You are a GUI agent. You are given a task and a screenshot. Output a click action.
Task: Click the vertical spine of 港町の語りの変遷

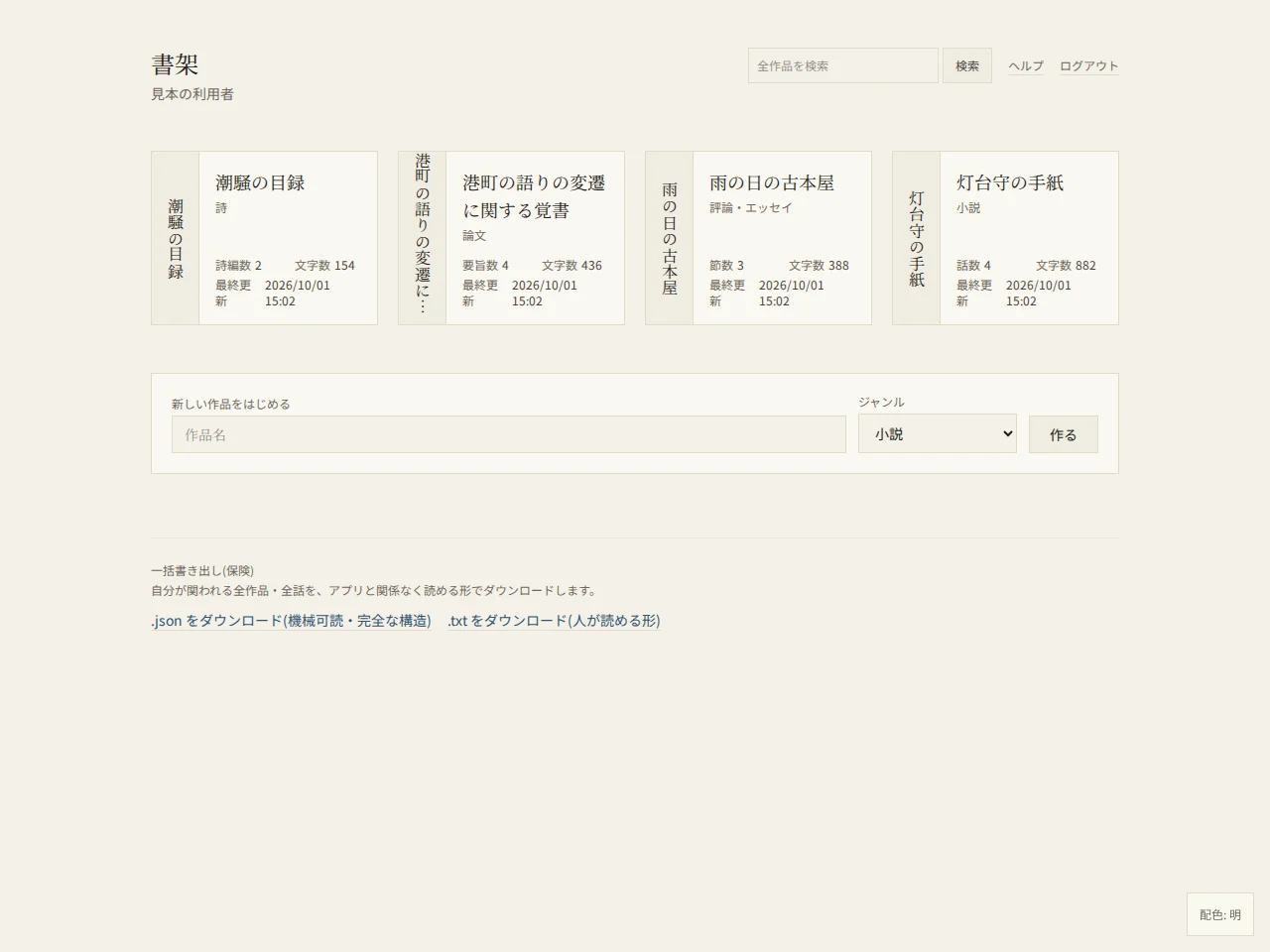point(423,238)
